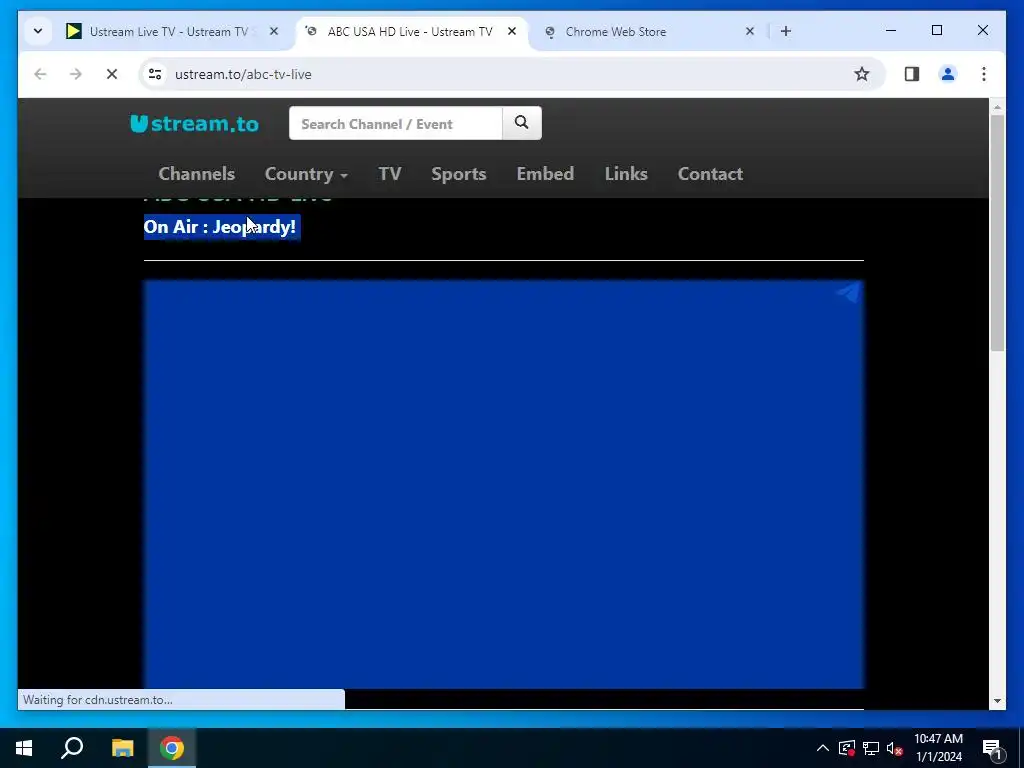Open a new tab with plus button

786,31
